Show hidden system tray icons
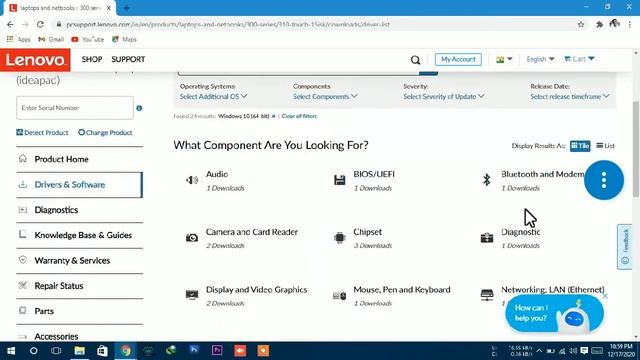Screen dimensions: 640x360 539,351
